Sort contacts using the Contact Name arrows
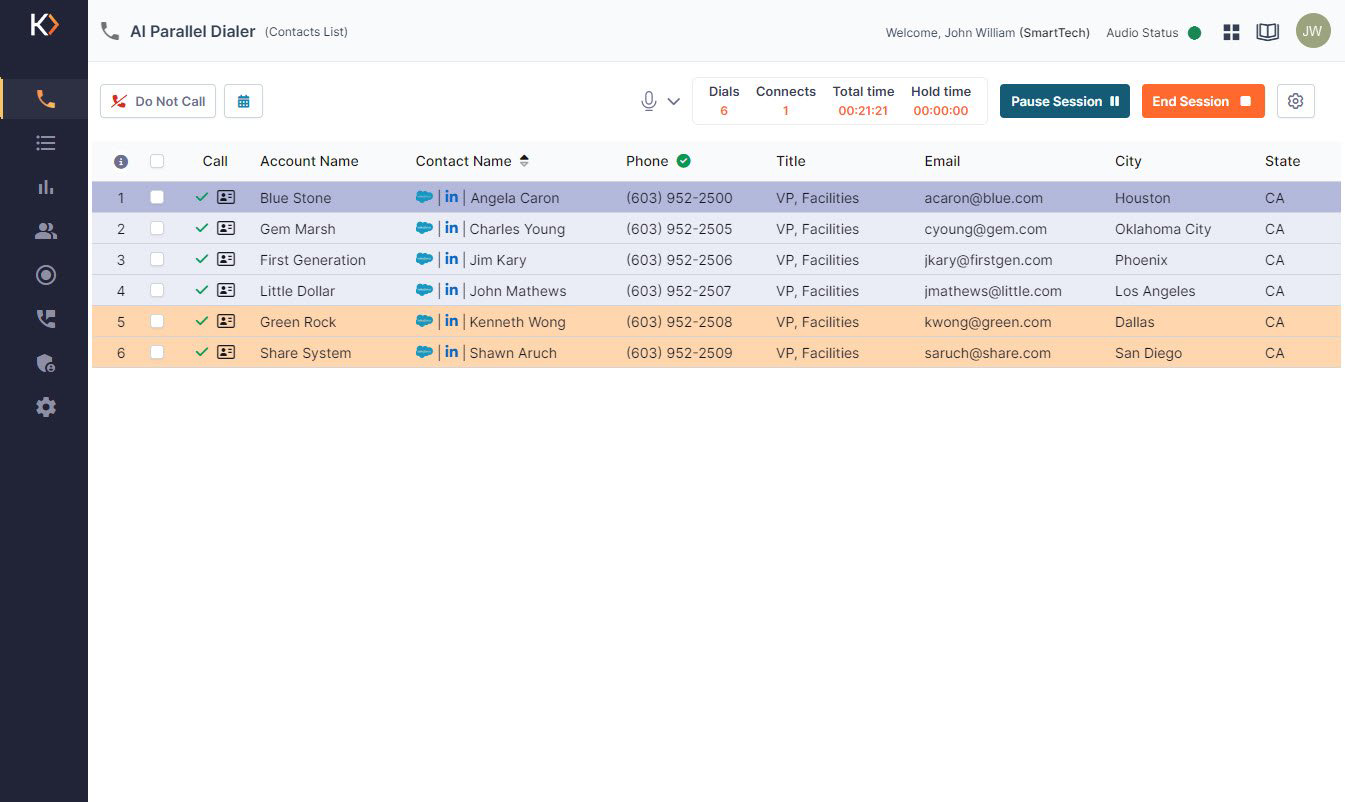Screen dimensions: 1345x802 pos(526,160)
